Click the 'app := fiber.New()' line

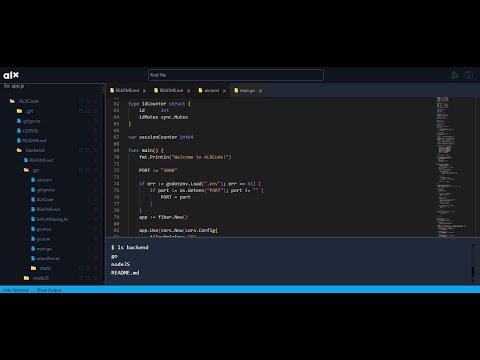tap(163, 217)
